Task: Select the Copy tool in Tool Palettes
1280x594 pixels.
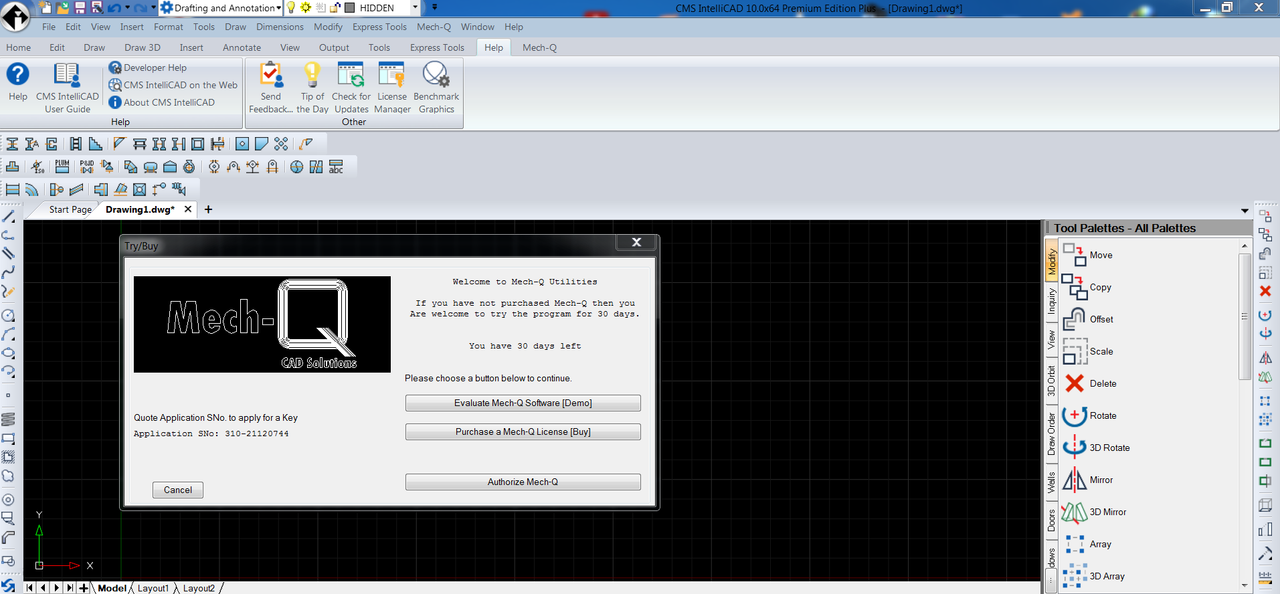Action: (1087, 287)
